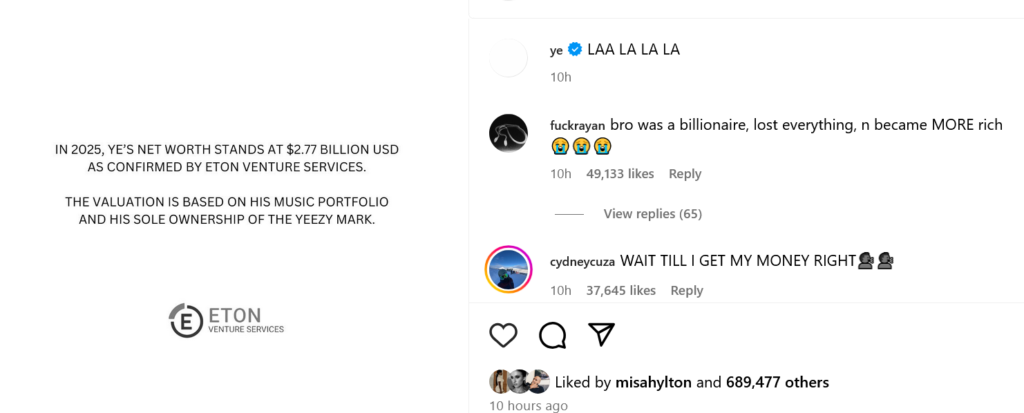The width and height of the screenshot is (1024, 413).
Task: Click the '10 hours ago' post timestamp
Action: click(x=528, y=405)
